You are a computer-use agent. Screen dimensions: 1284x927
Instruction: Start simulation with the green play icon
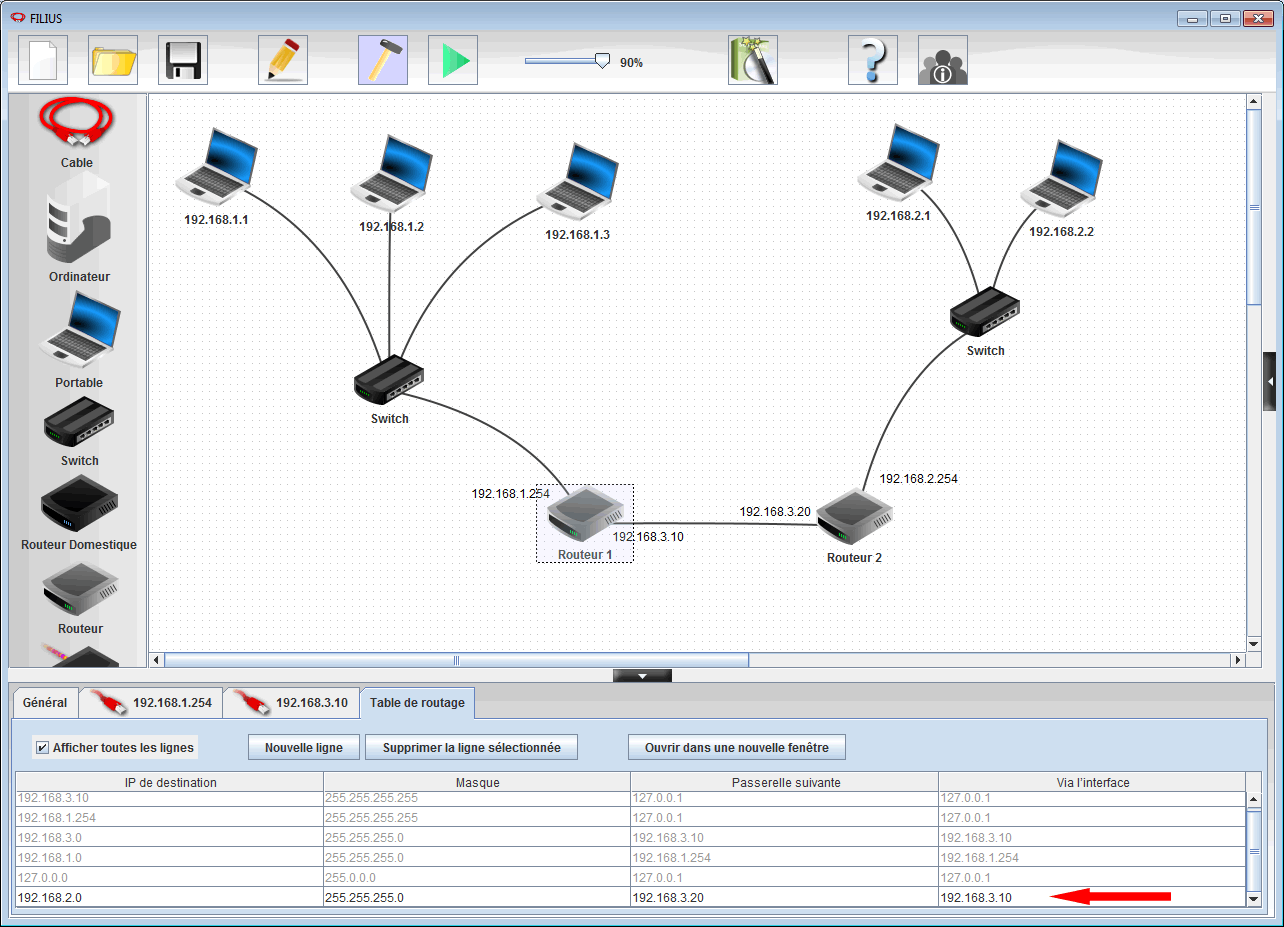pyautogui.click(x=453, y=61)
